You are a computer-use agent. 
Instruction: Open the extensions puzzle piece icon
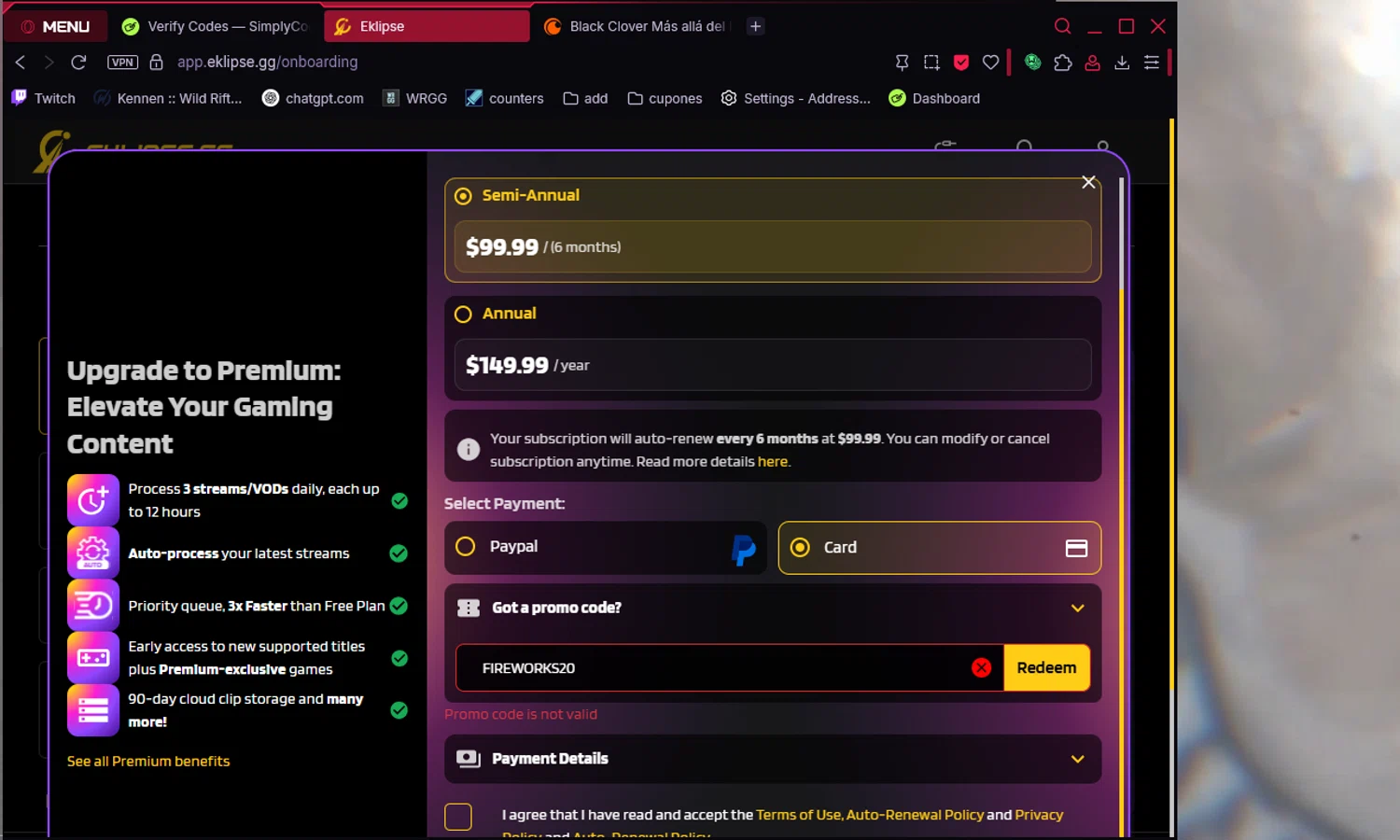tap(1062, 62)
